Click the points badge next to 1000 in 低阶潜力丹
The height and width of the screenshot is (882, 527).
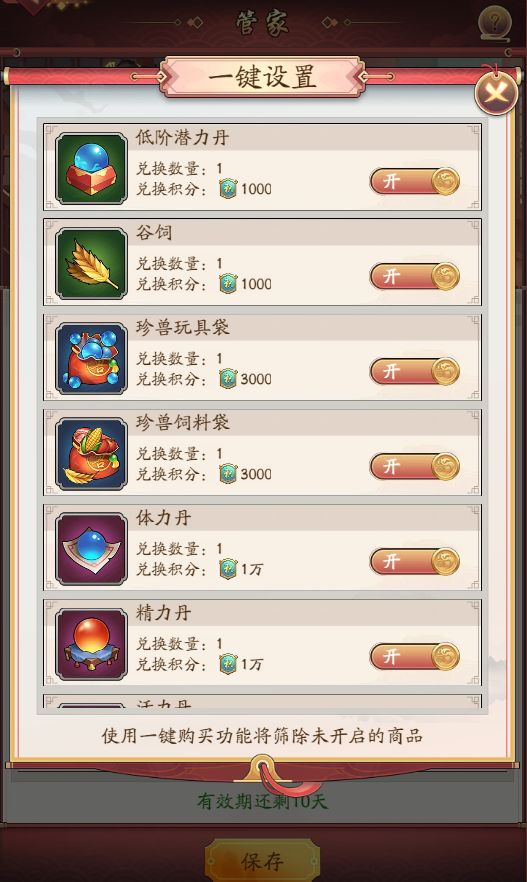(228, 188)
